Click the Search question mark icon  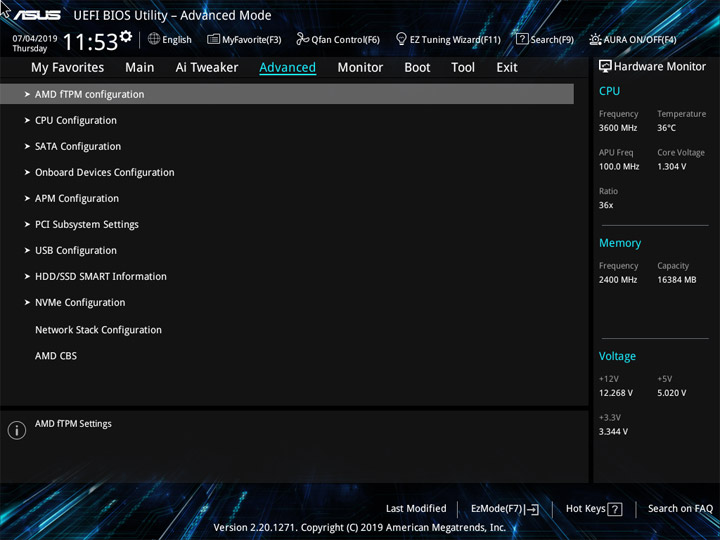coord(522,39)
